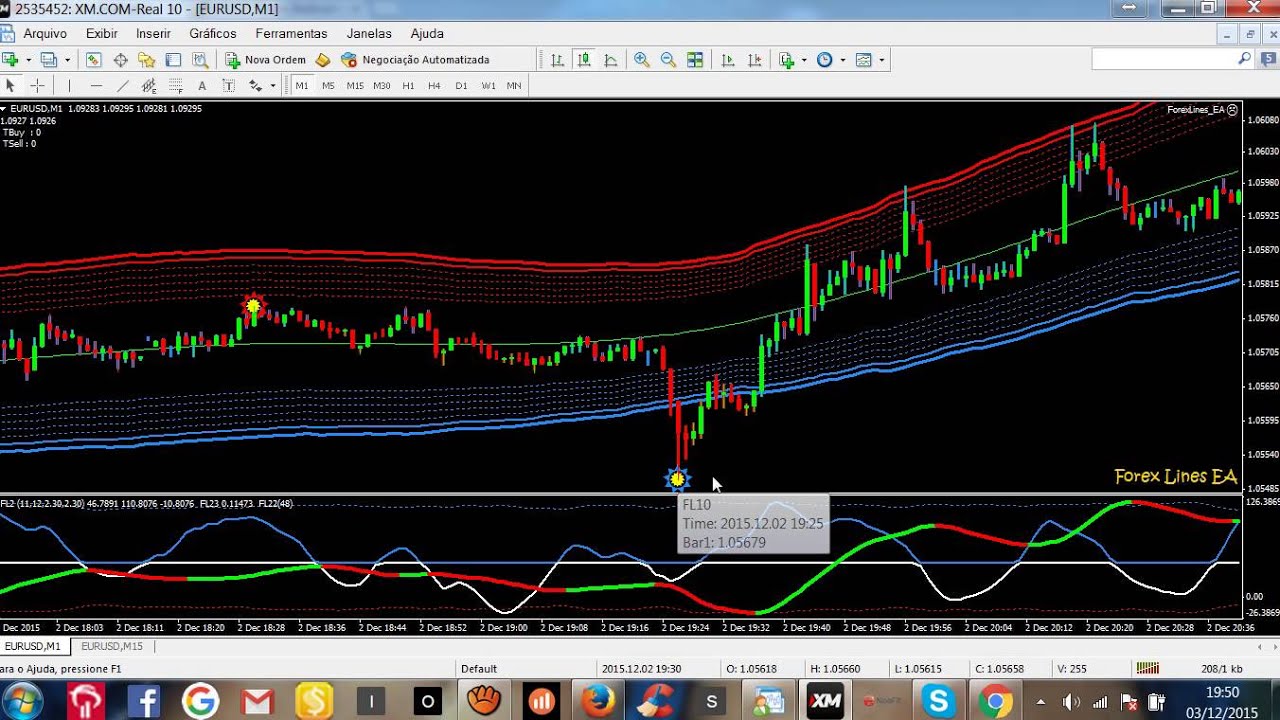The height and width of the screenshot is (720, 1280).
Task: Click the profiles icon in toolbar
Action: 48,60
